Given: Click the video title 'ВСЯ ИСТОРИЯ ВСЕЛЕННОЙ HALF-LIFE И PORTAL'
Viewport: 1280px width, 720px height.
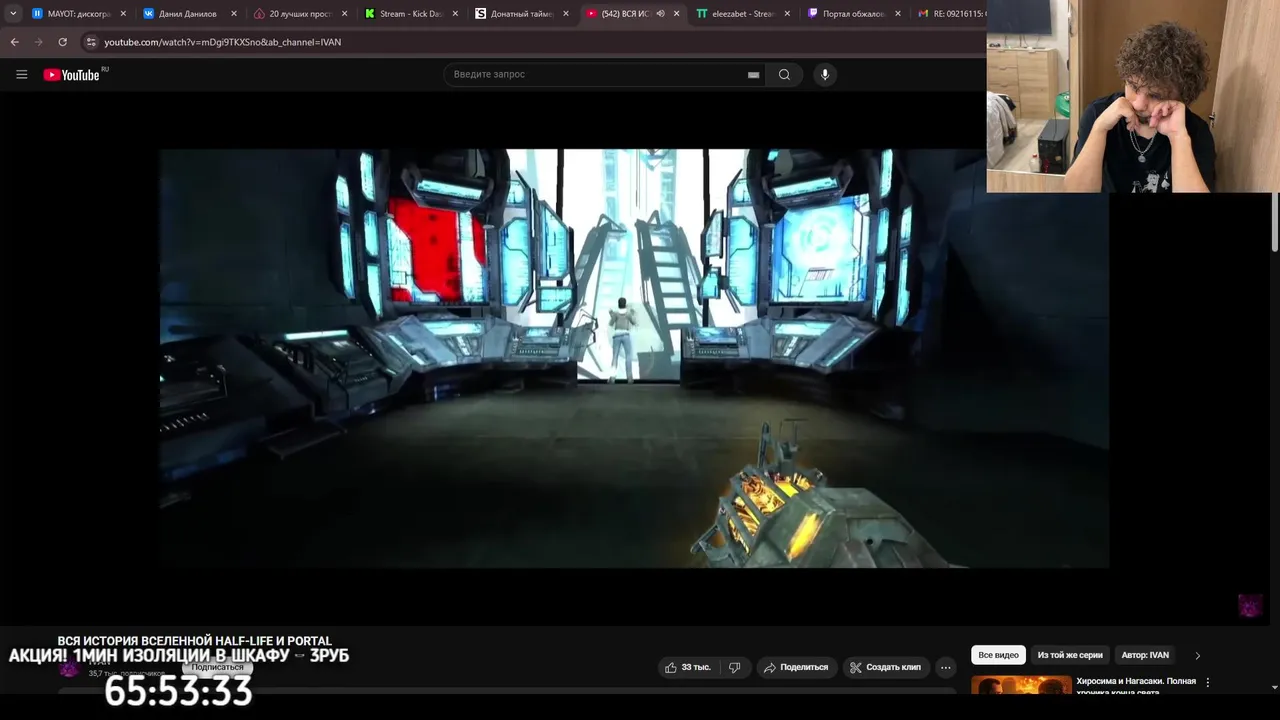Looking at the screenshot, I should (194, 641).
